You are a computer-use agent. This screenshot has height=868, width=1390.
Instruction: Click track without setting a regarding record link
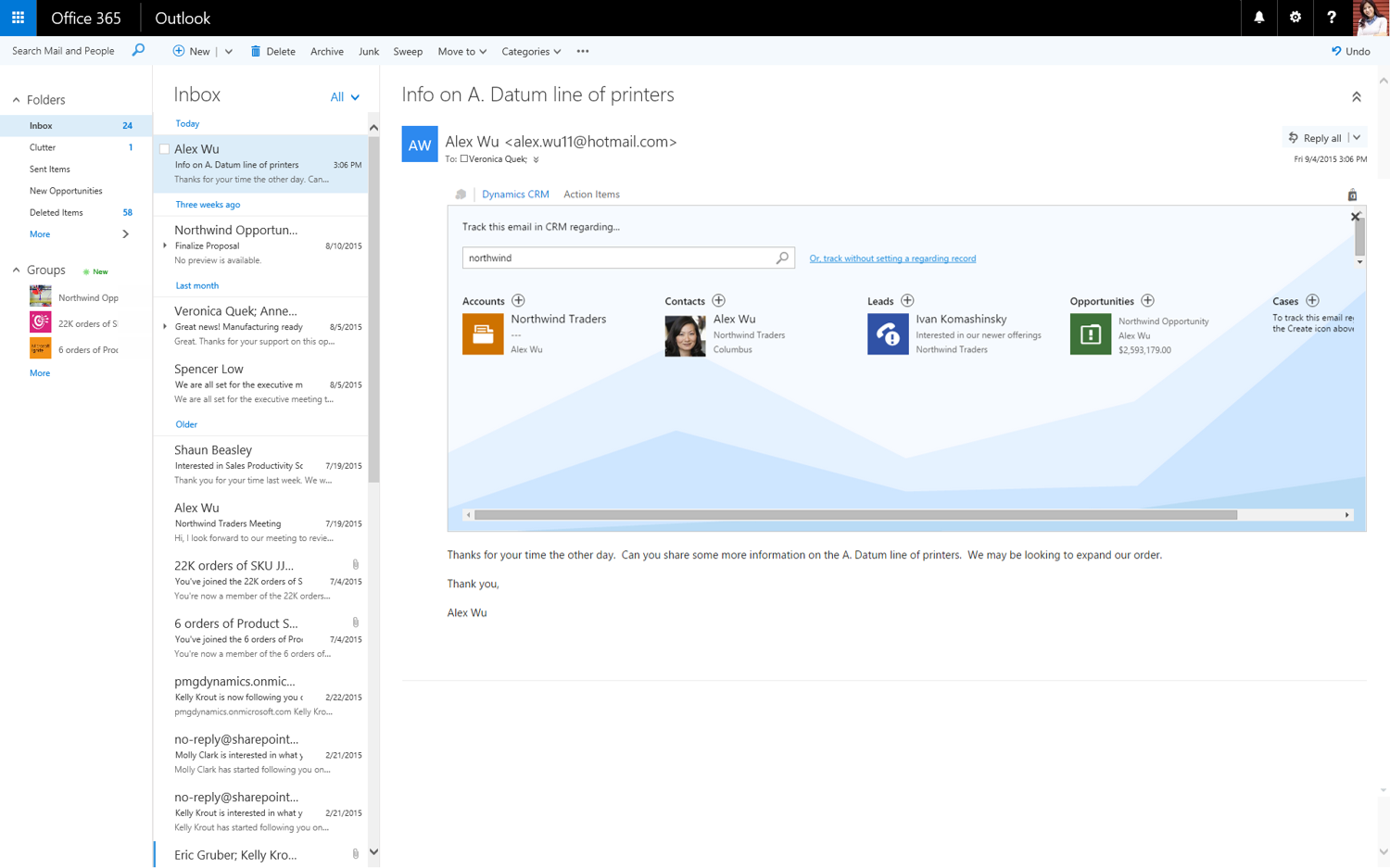pos(892,258)
